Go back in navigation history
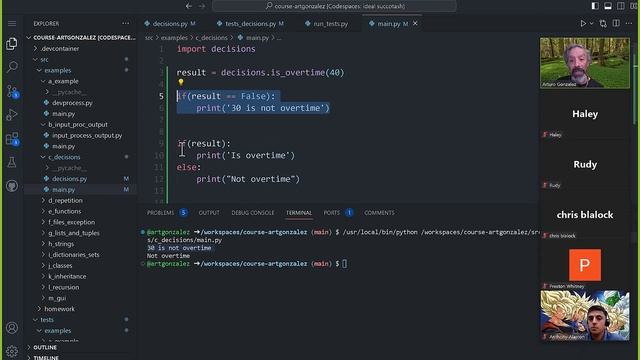Viewport: 640px width, 360px height. point(189,6)
